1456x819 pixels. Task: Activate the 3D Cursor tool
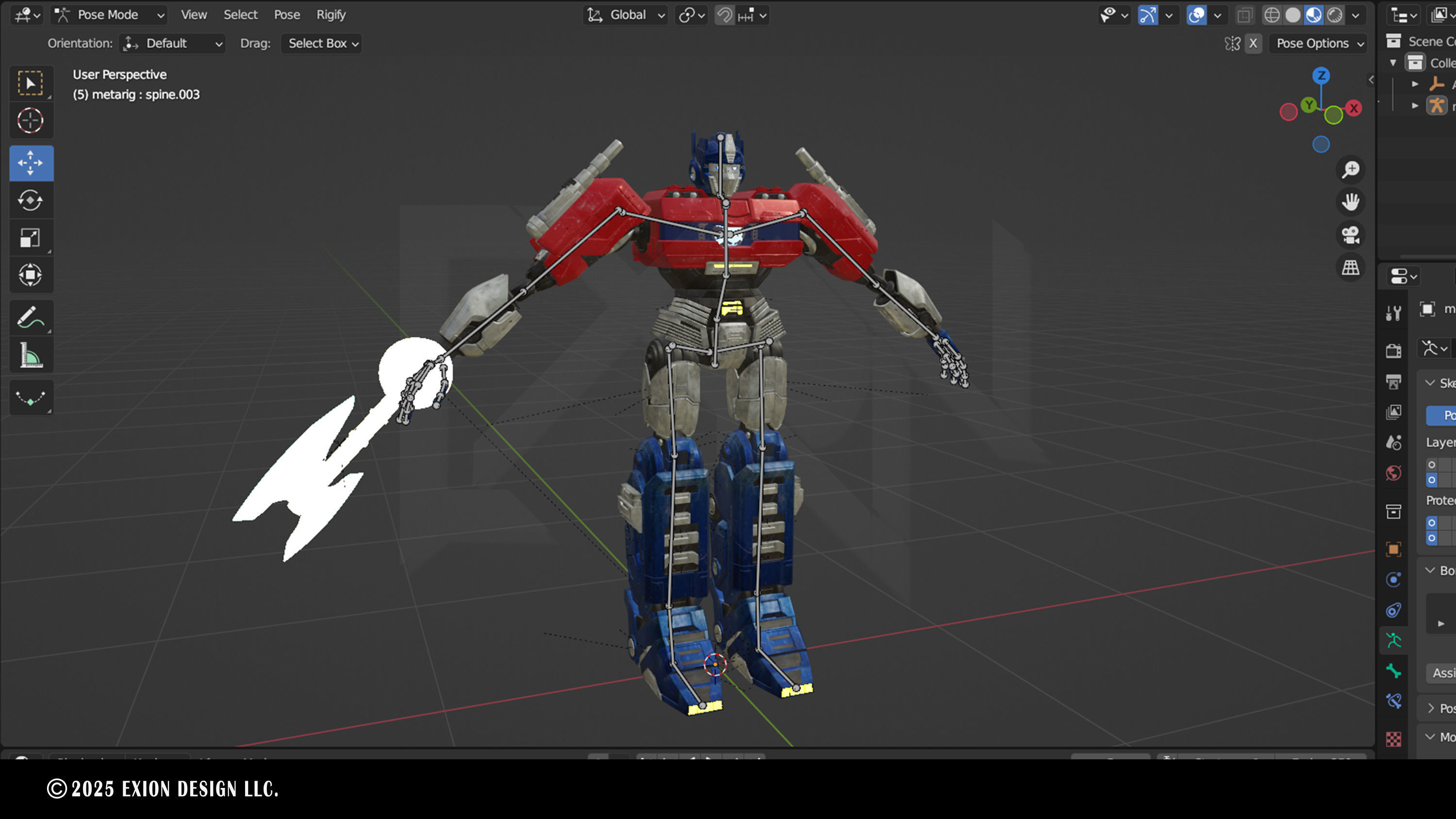click(x=31, y=120)
